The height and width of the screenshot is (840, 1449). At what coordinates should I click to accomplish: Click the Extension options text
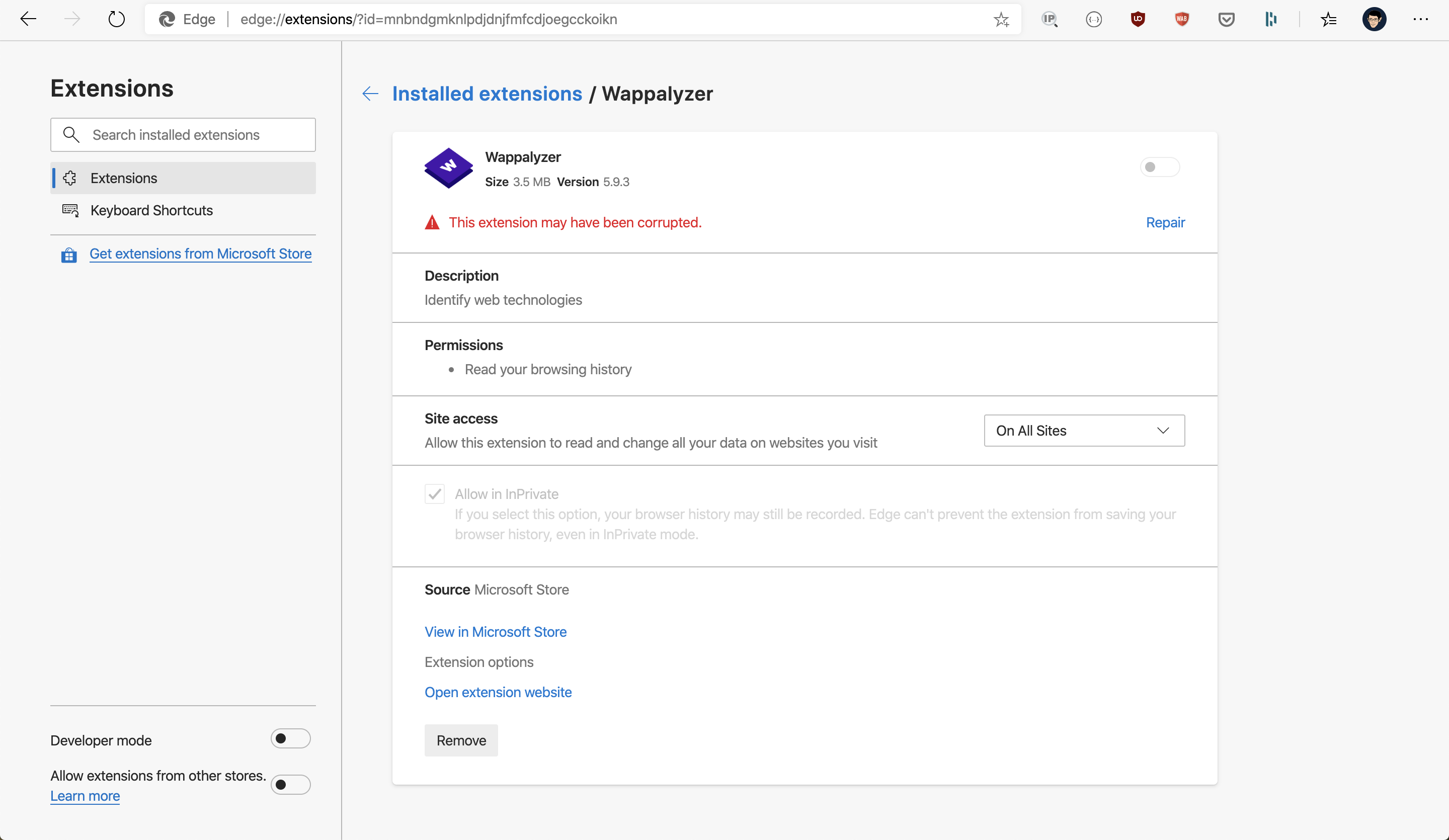[x=479, y=662]
